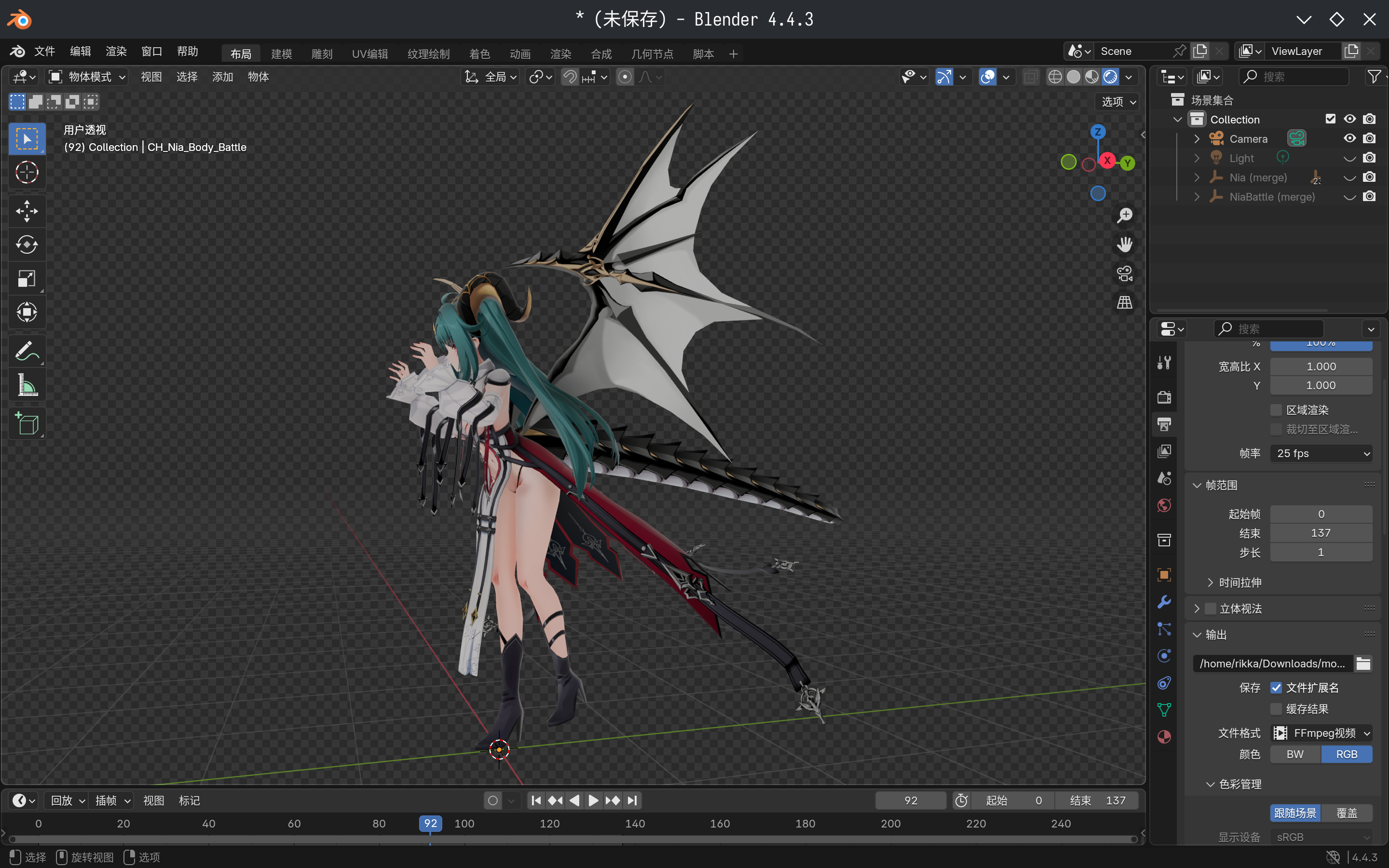Uncheck 文件扩展名 checkbox

[1276, 688]
